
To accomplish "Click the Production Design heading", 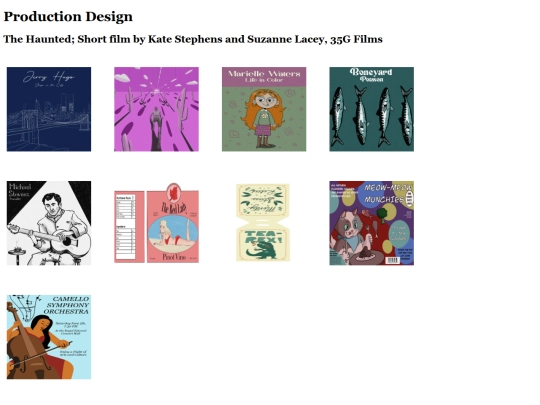I will tap(68, 17).
